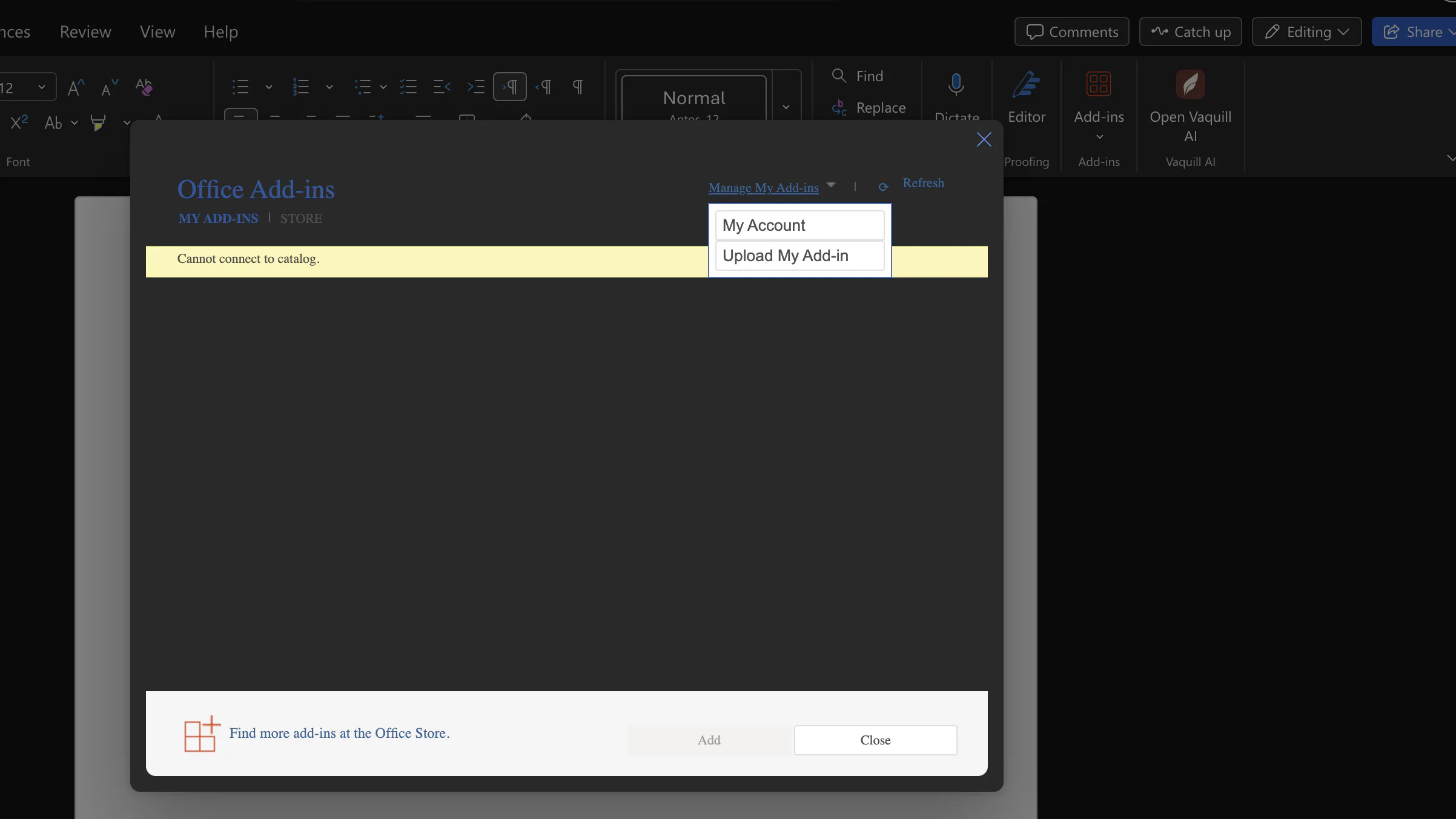Choose My Account from the menu

(x=799, y=225)
